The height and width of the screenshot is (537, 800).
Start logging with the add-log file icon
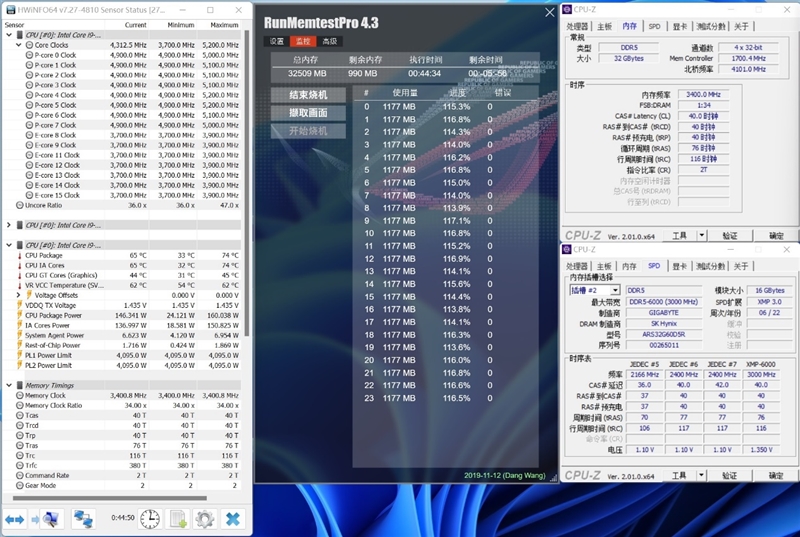coord(178,519)
